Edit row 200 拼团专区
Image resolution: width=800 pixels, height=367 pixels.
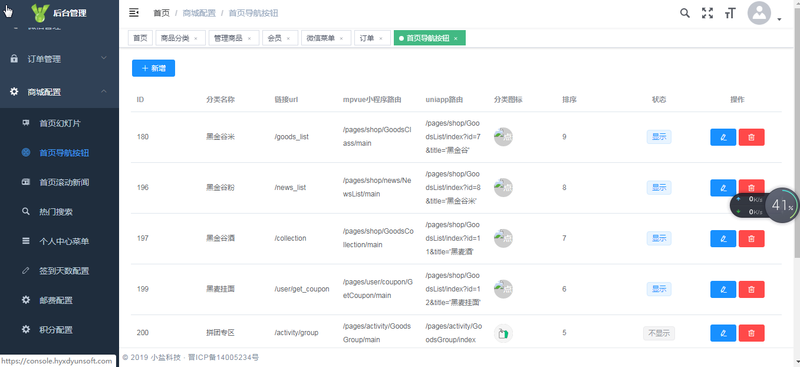723,333
